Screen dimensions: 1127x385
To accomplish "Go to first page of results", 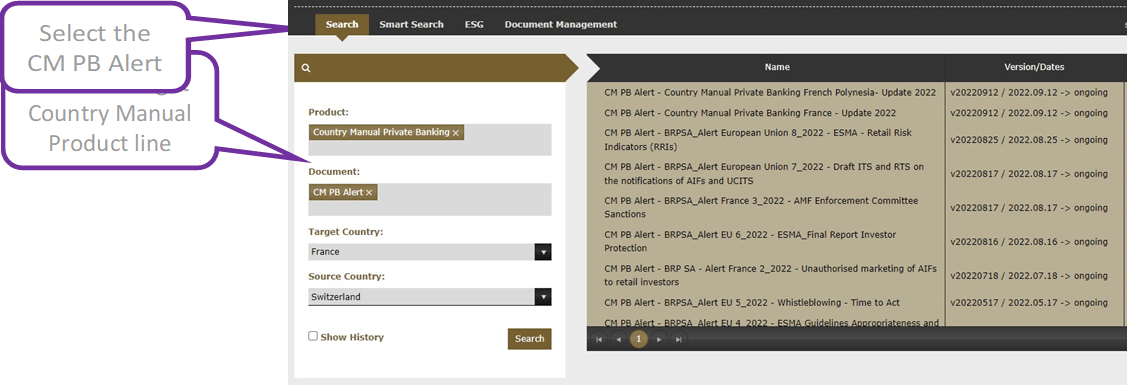I will [599, 340].
